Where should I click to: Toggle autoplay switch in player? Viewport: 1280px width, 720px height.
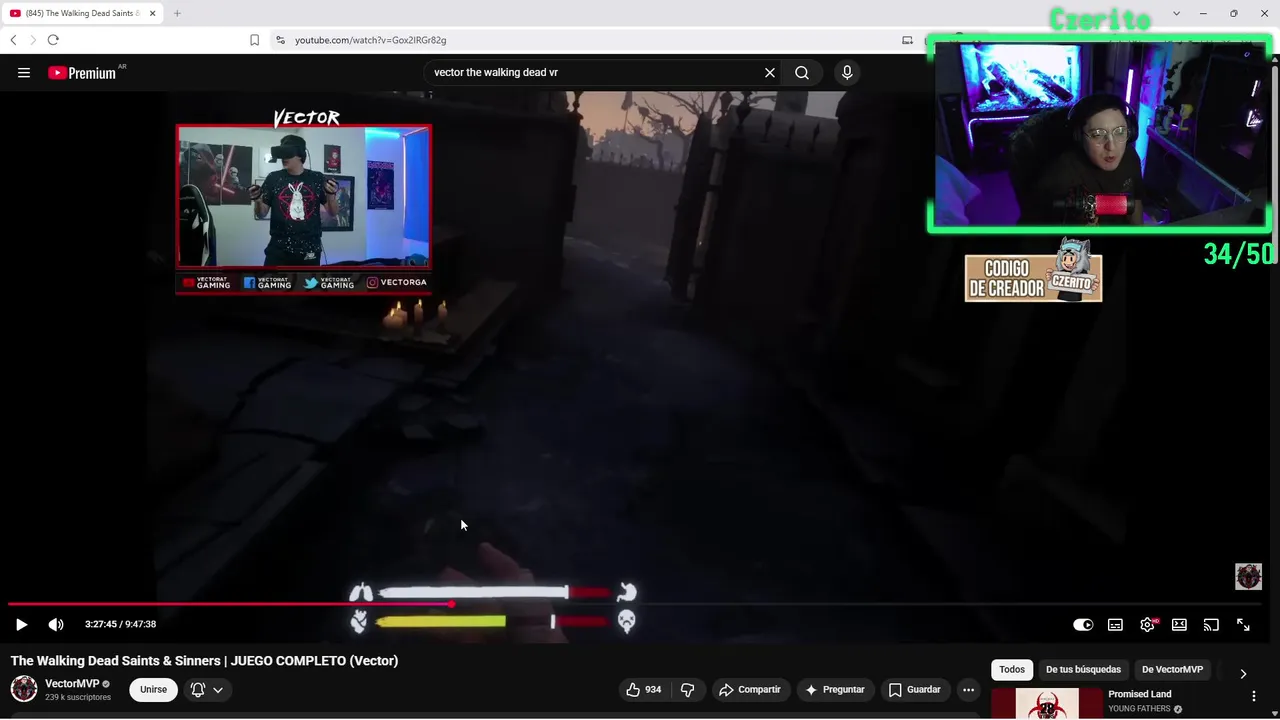point(1083,625)
